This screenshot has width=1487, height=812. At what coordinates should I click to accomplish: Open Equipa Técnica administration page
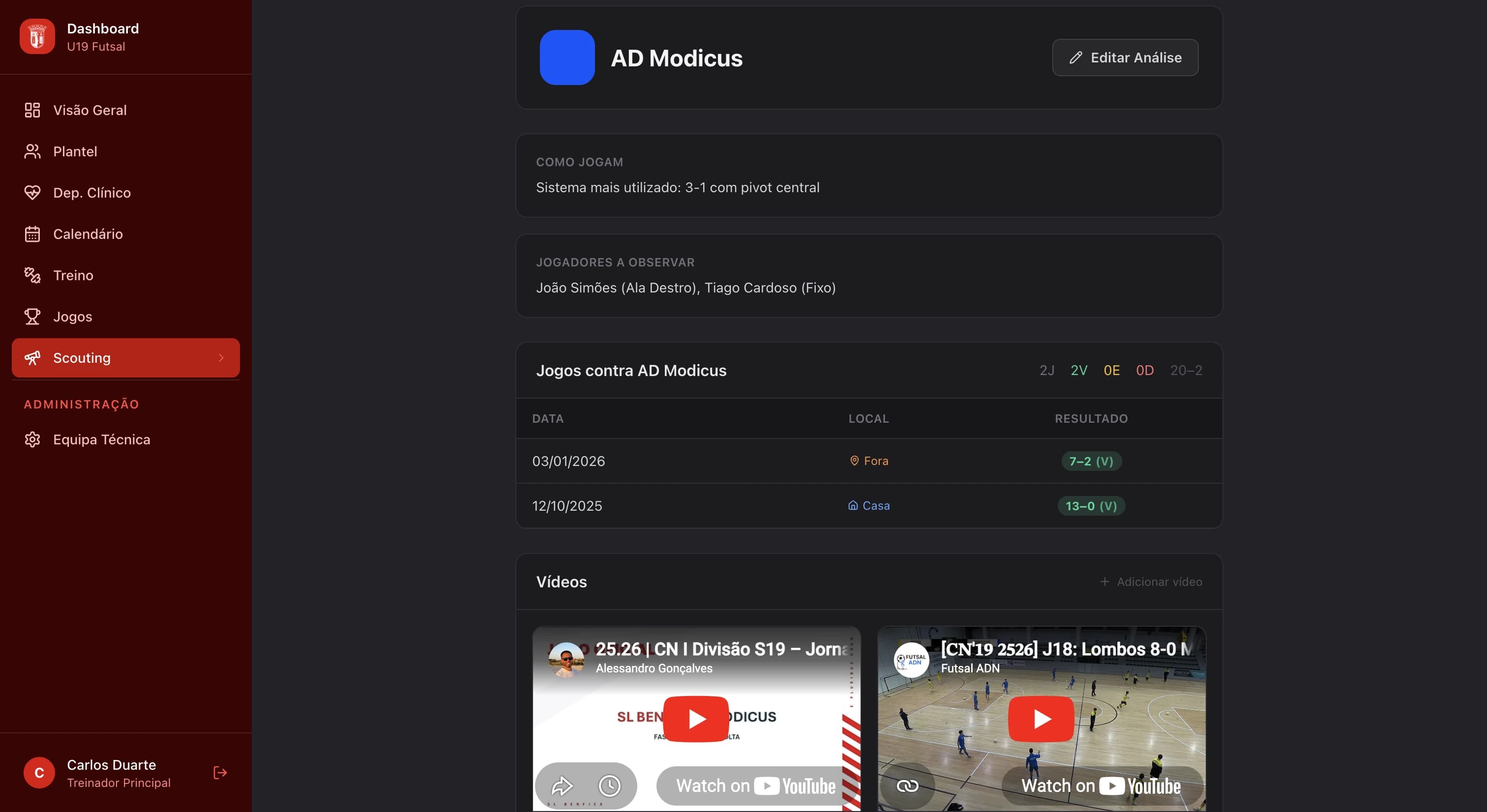125,439
